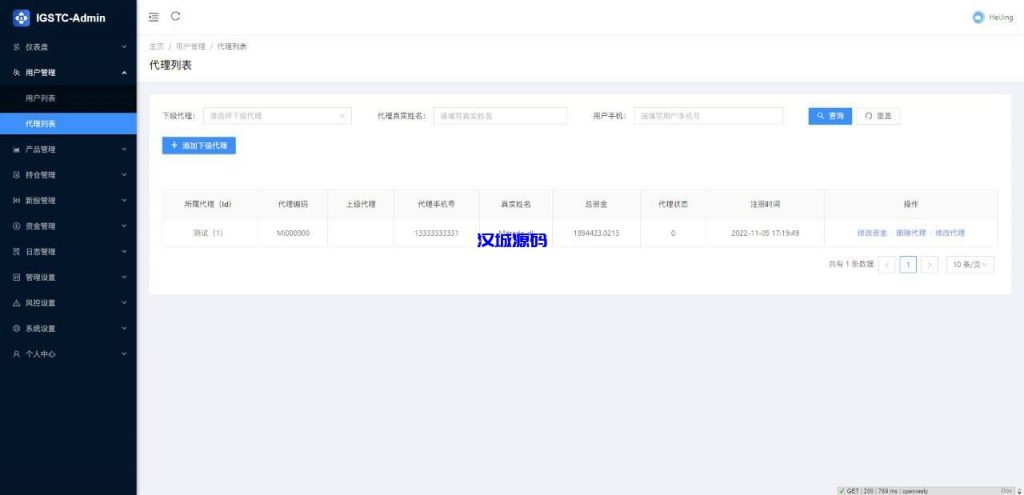Focus the 用户手机 input field
Screen dimensions: 1024x495
(x=708, y=116)
